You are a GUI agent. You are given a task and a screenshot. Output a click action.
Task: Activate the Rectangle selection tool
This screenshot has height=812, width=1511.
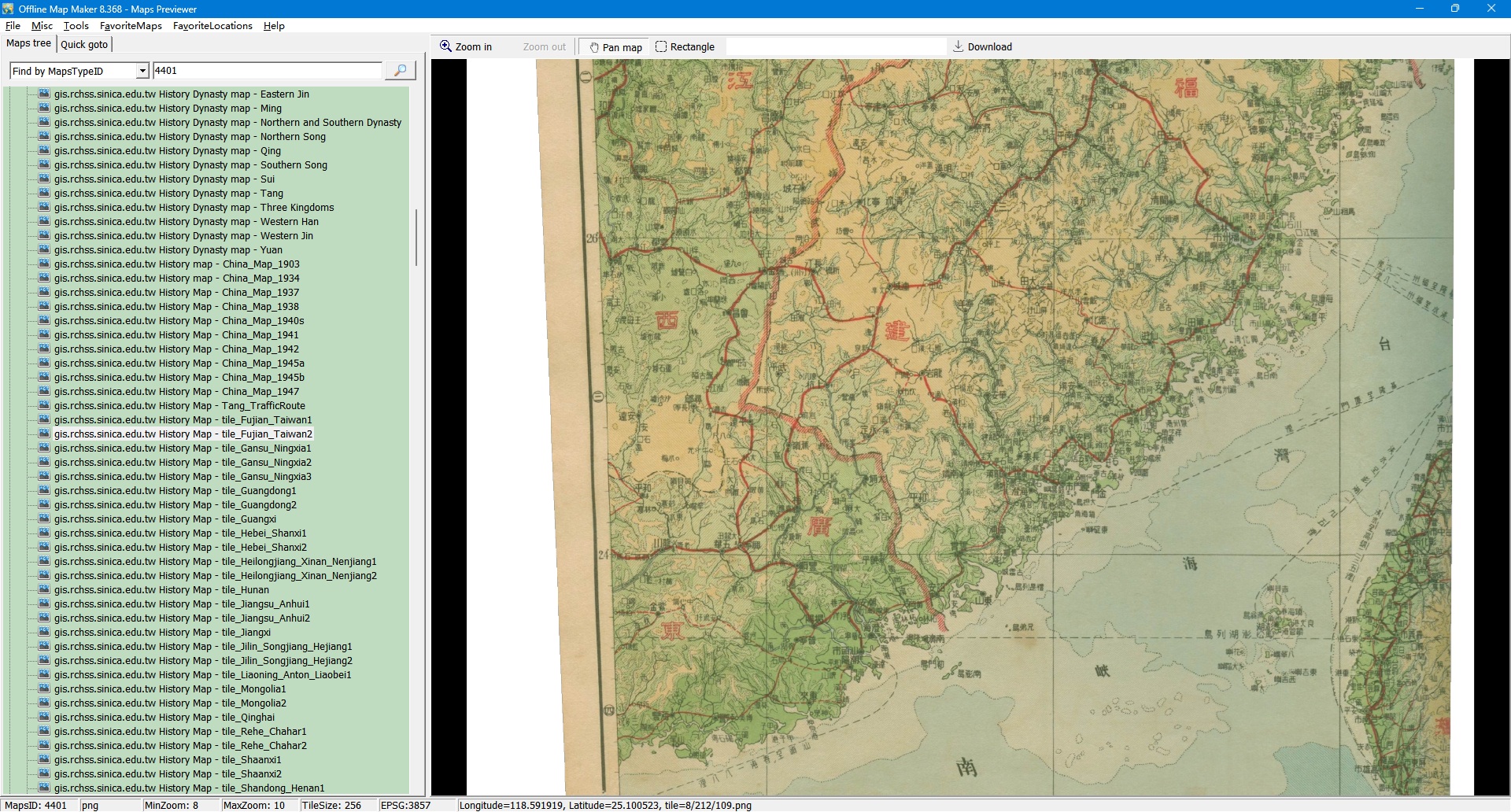click(x=685, y=47)
